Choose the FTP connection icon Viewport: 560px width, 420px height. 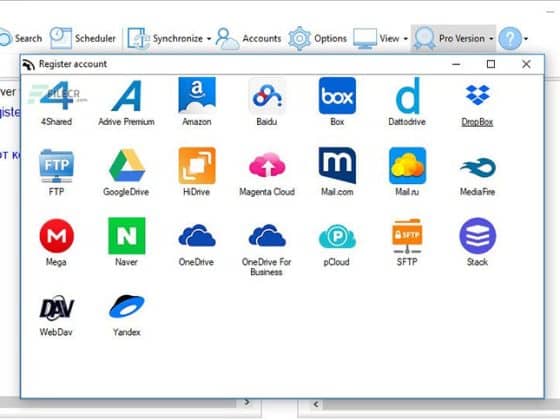click(56, 166)
